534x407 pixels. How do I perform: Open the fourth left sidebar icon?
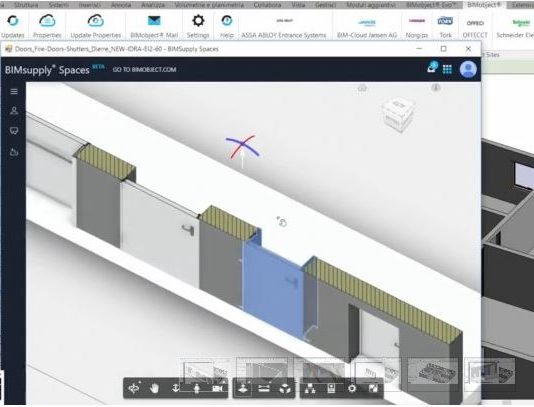point(14,152)
